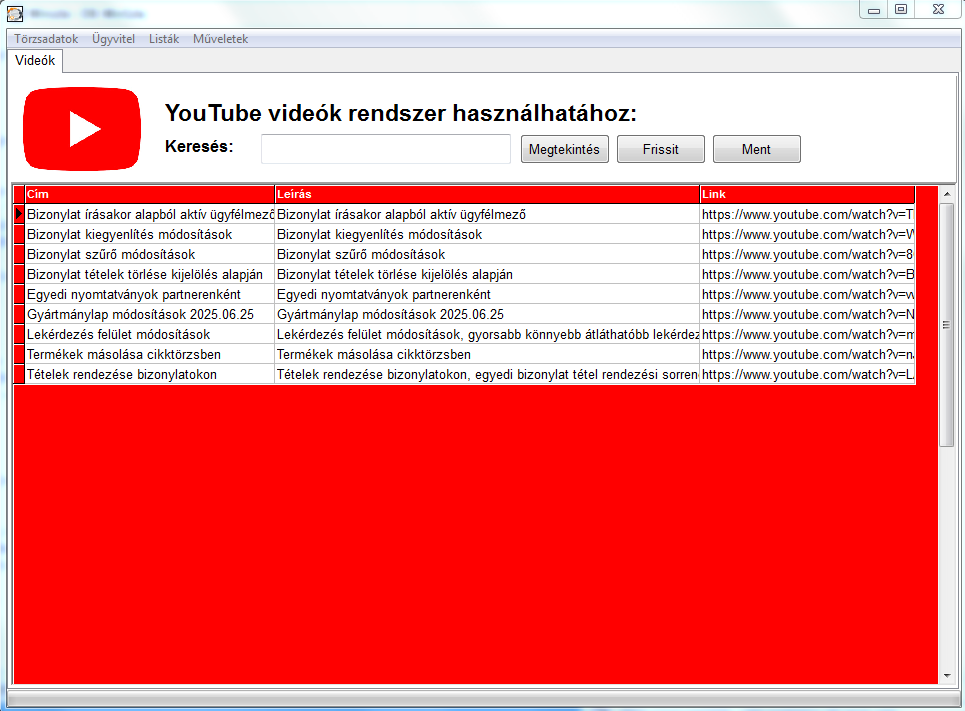Click the YouTube logo image
Viewport: 965px width, 711px height.
coord(82,129)
